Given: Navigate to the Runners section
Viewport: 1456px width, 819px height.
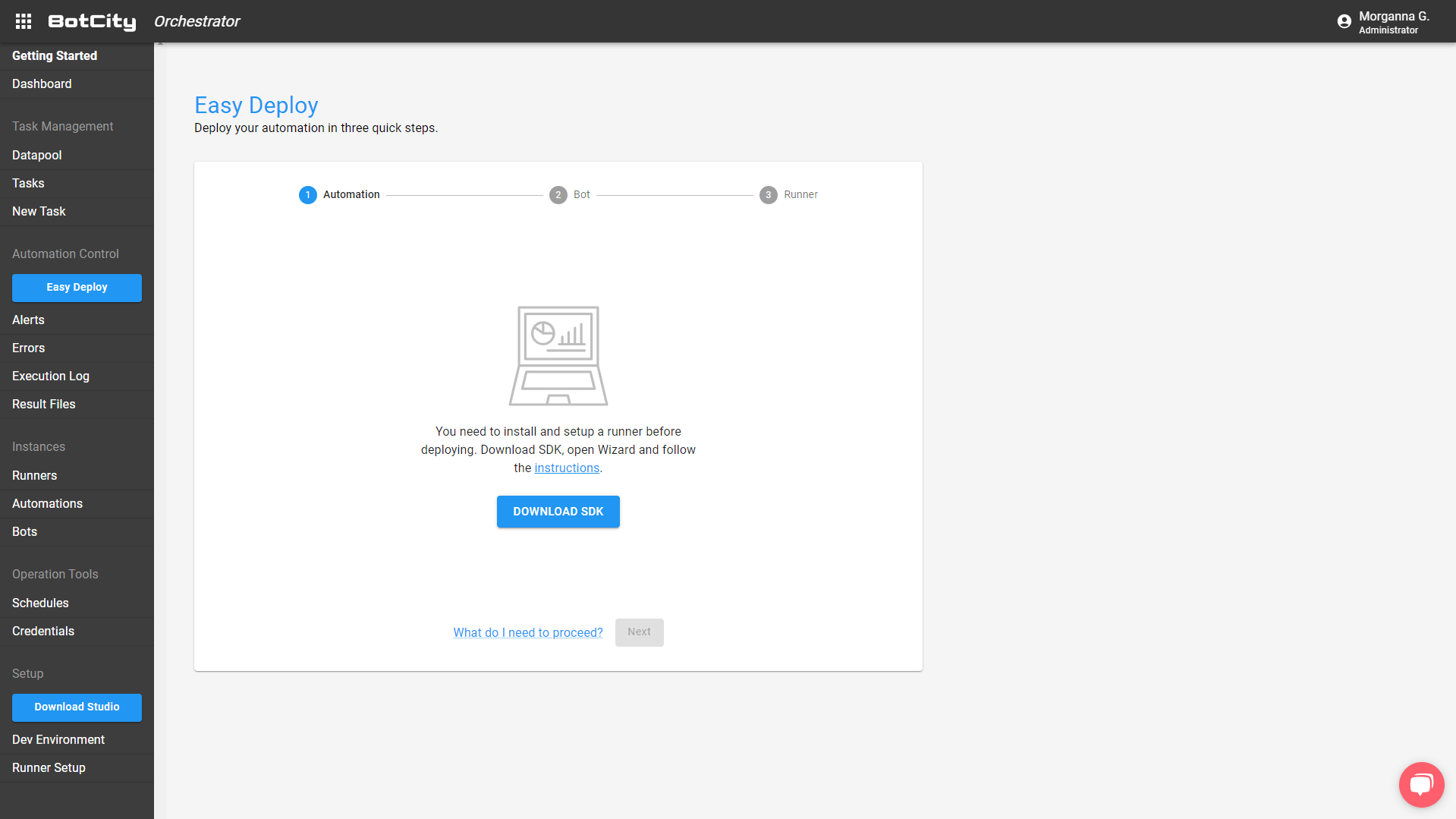Looking at the screenshot, I should click(34, 475).
